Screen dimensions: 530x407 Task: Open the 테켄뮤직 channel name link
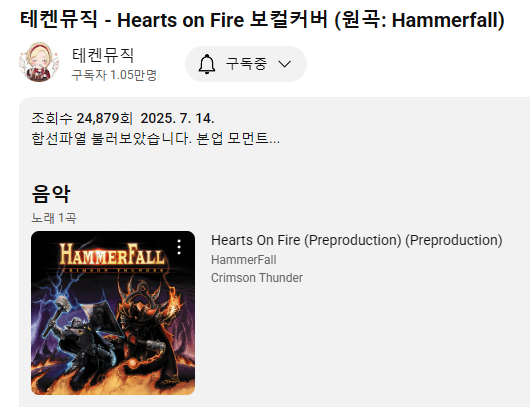[x=103, y=55]
